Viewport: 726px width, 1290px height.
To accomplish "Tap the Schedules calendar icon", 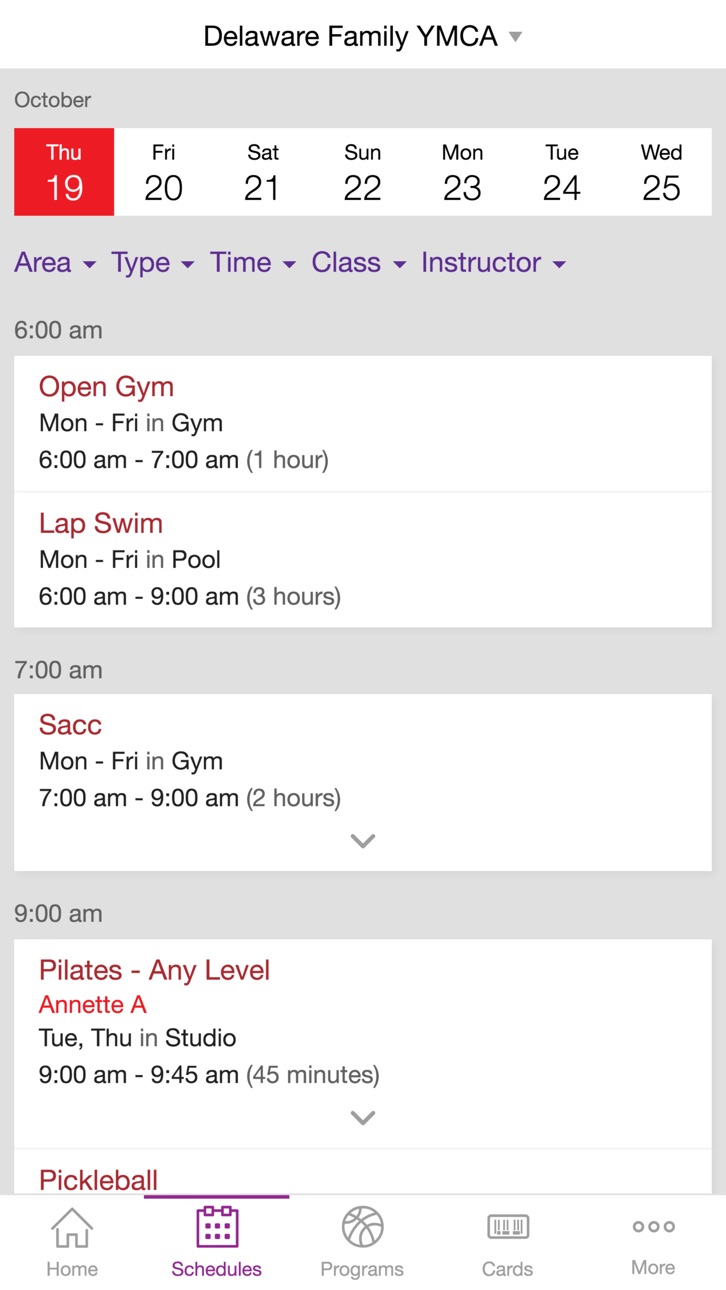I will pos(216,1226).
